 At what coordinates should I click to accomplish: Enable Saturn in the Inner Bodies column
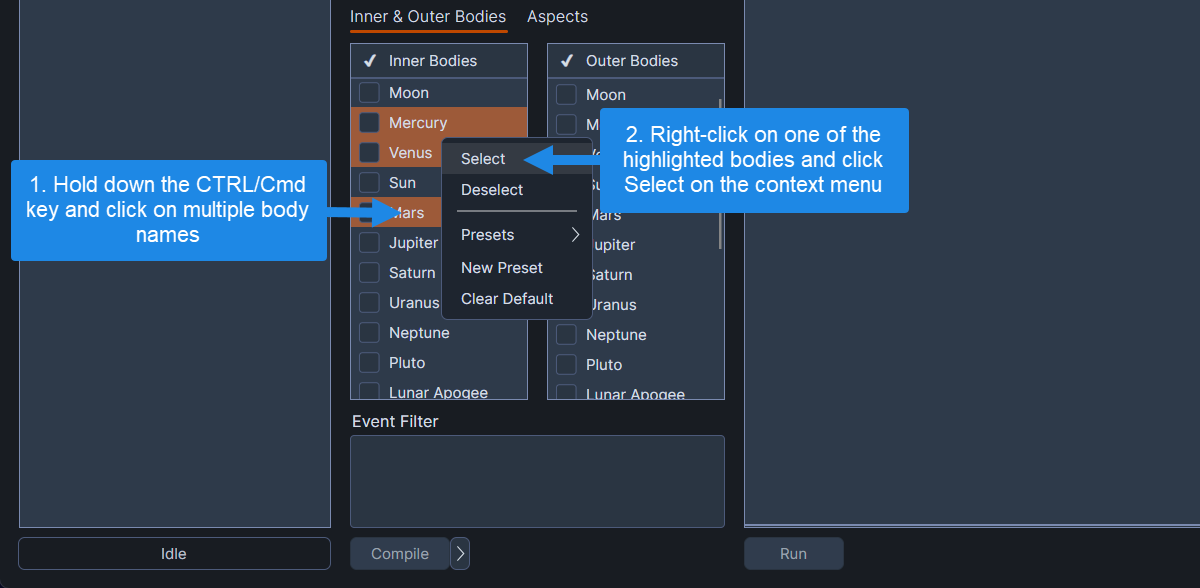click(369, 272)
